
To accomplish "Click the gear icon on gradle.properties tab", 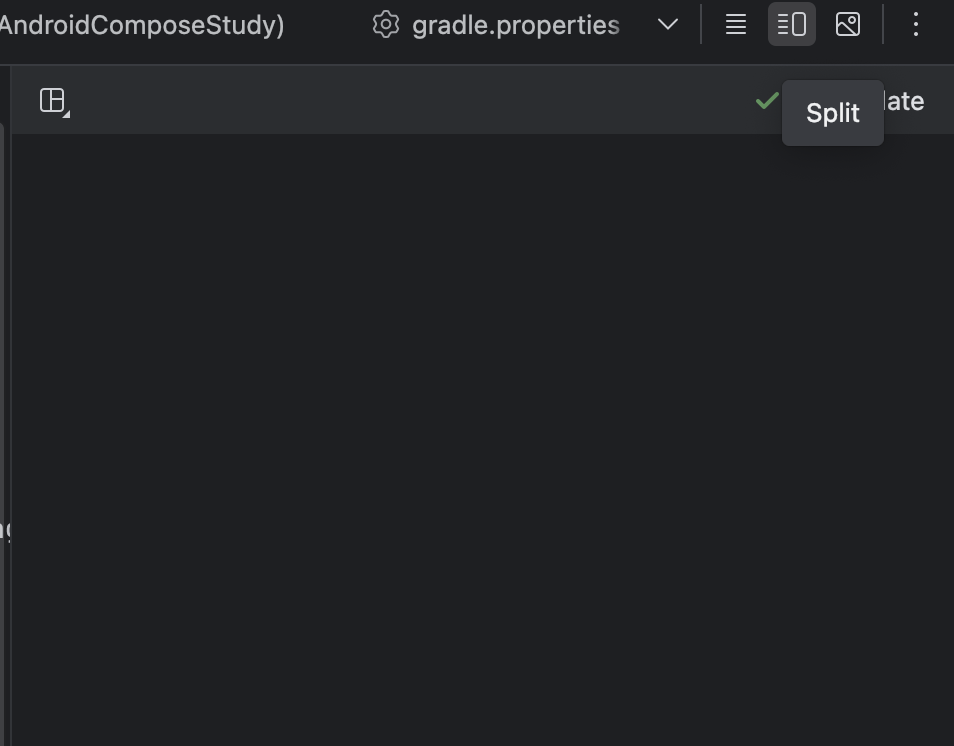I will point(386,25).
